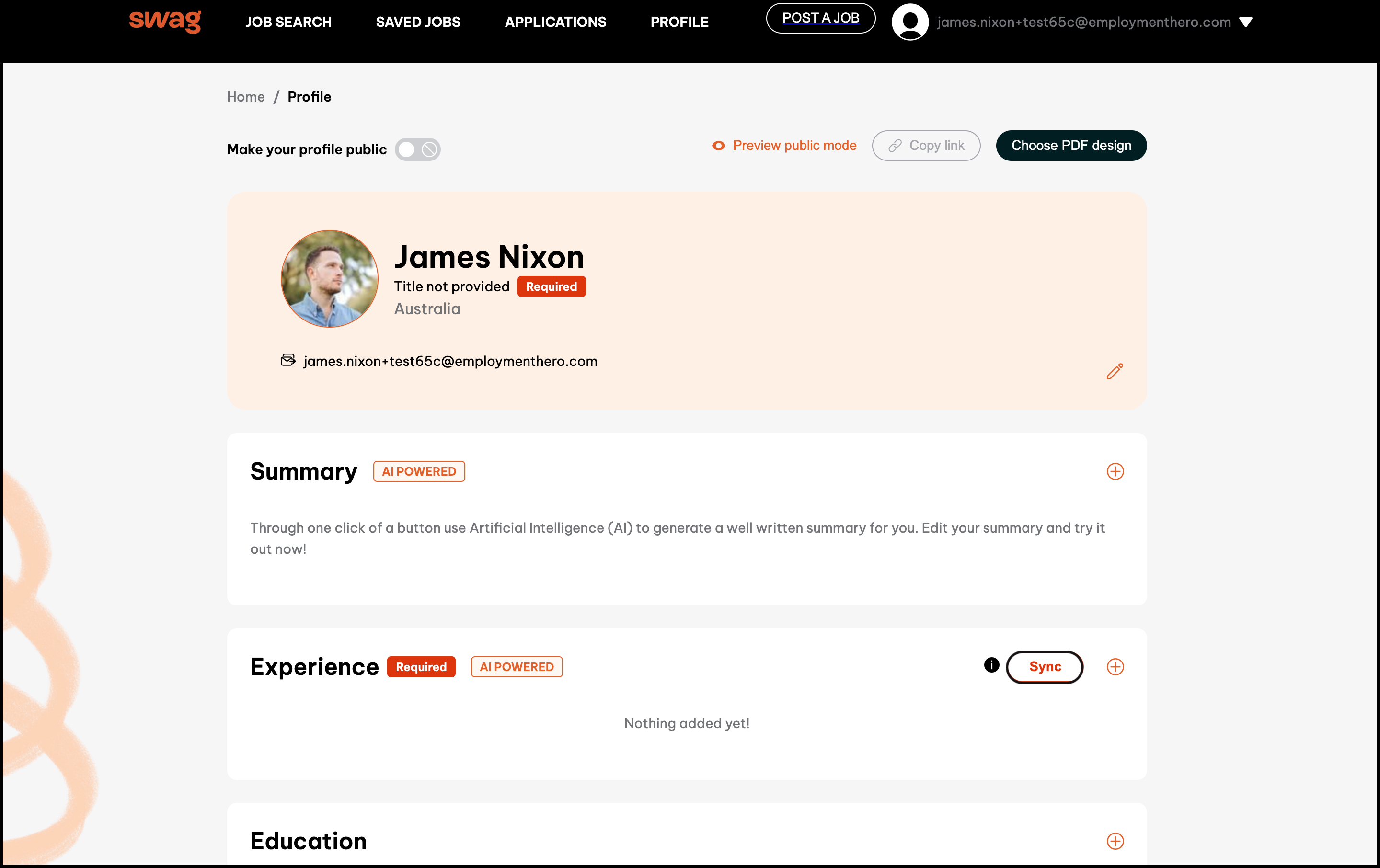Add education with the plus icon
Screen dimensions: 1380x868
pyautogui.click(x=1115, y=841)
